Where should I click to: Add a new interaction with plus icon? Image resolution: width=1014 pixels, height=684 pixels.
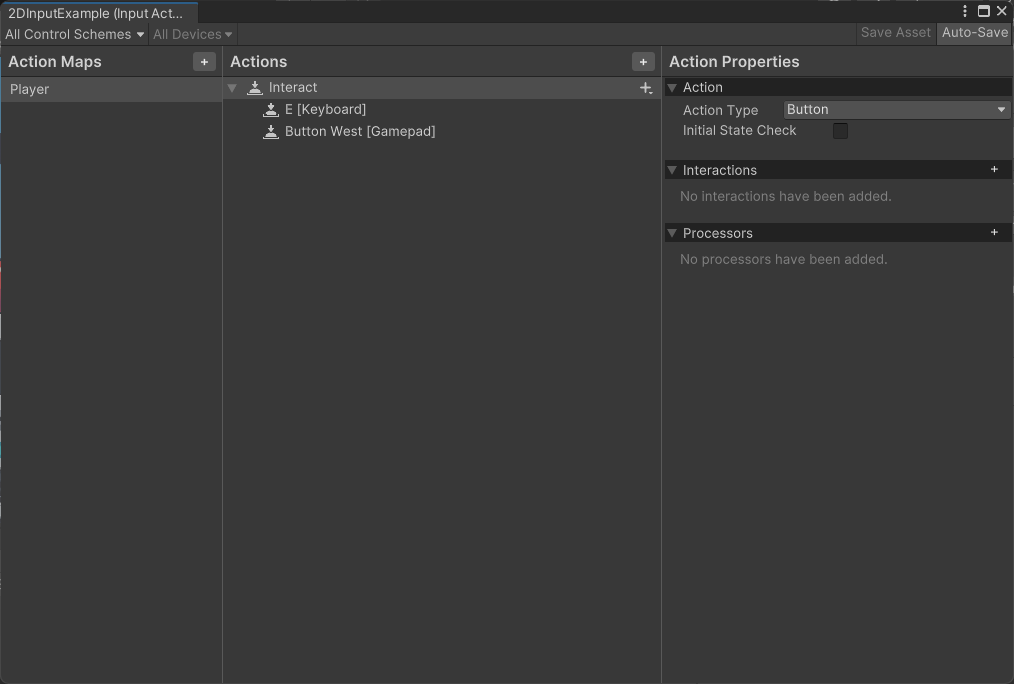click(994, 170)
